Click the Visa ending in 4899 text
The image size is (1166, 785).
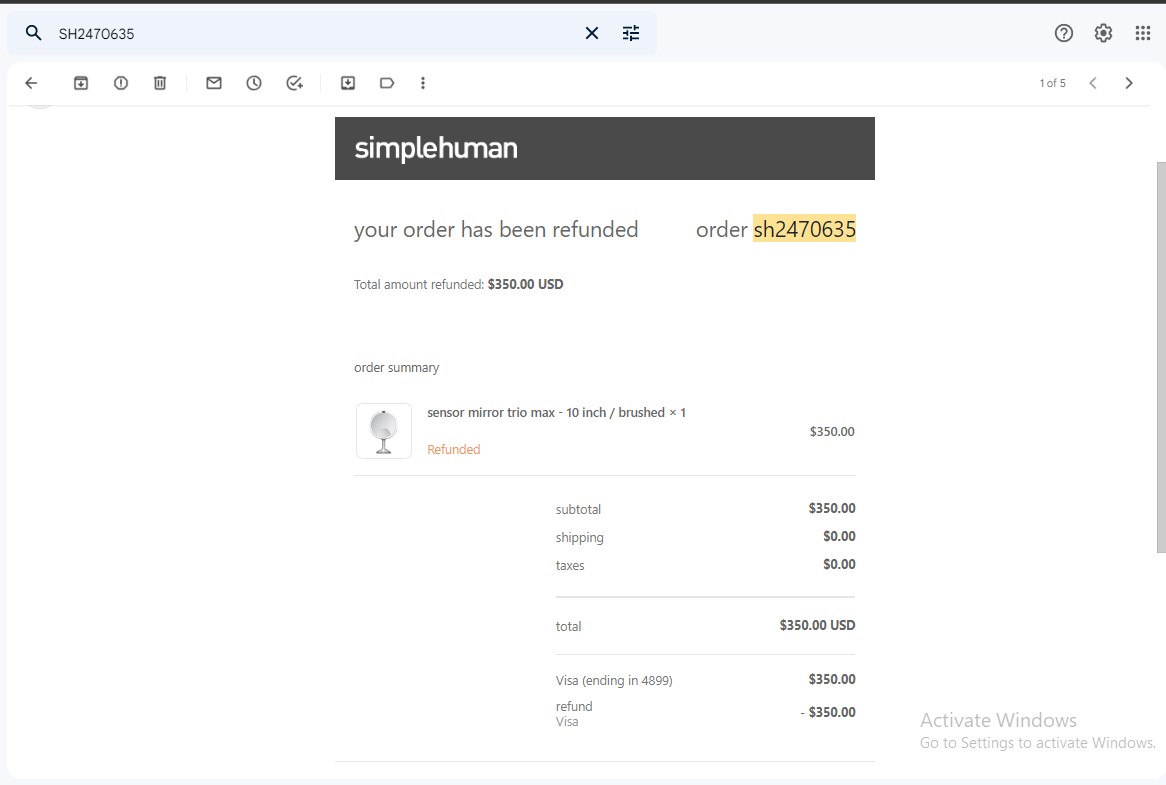[614, 680]
